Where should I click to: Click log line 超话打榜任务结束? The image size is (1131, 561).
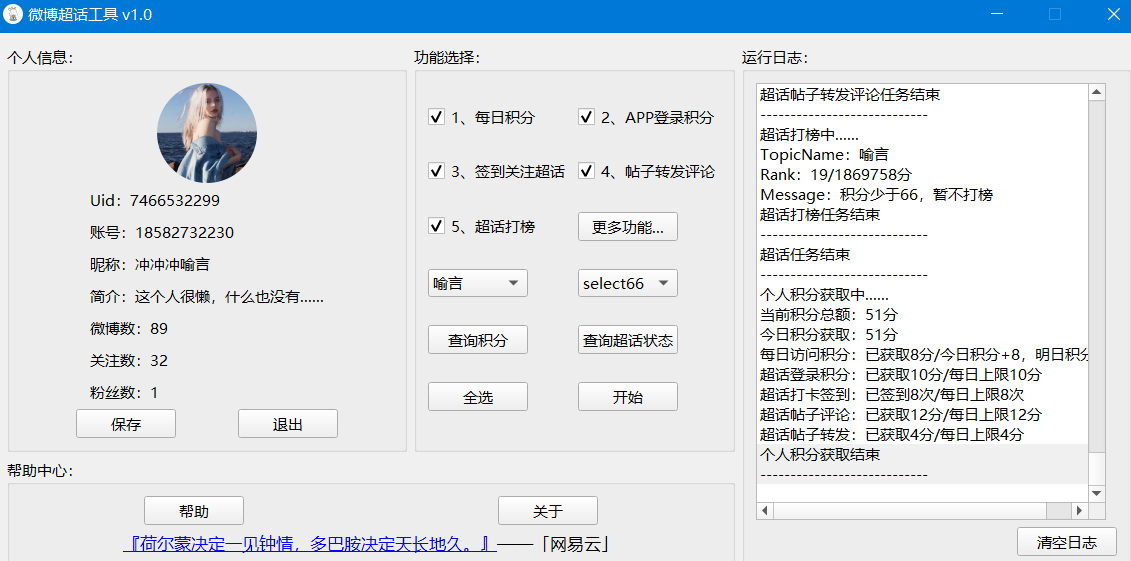click(x=820, y=214)
